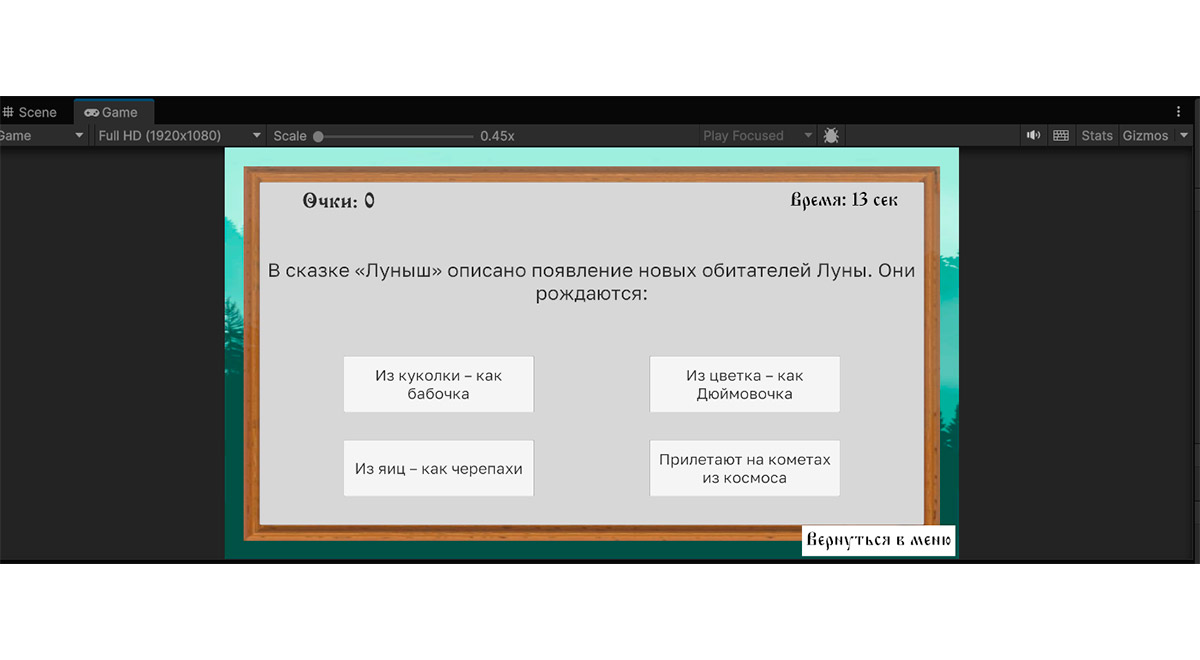This screenshot has width=1200, height=660.
Task: Choose answer "Из цветка – как Дюймовочка"
Action: [x=744, y=384]
